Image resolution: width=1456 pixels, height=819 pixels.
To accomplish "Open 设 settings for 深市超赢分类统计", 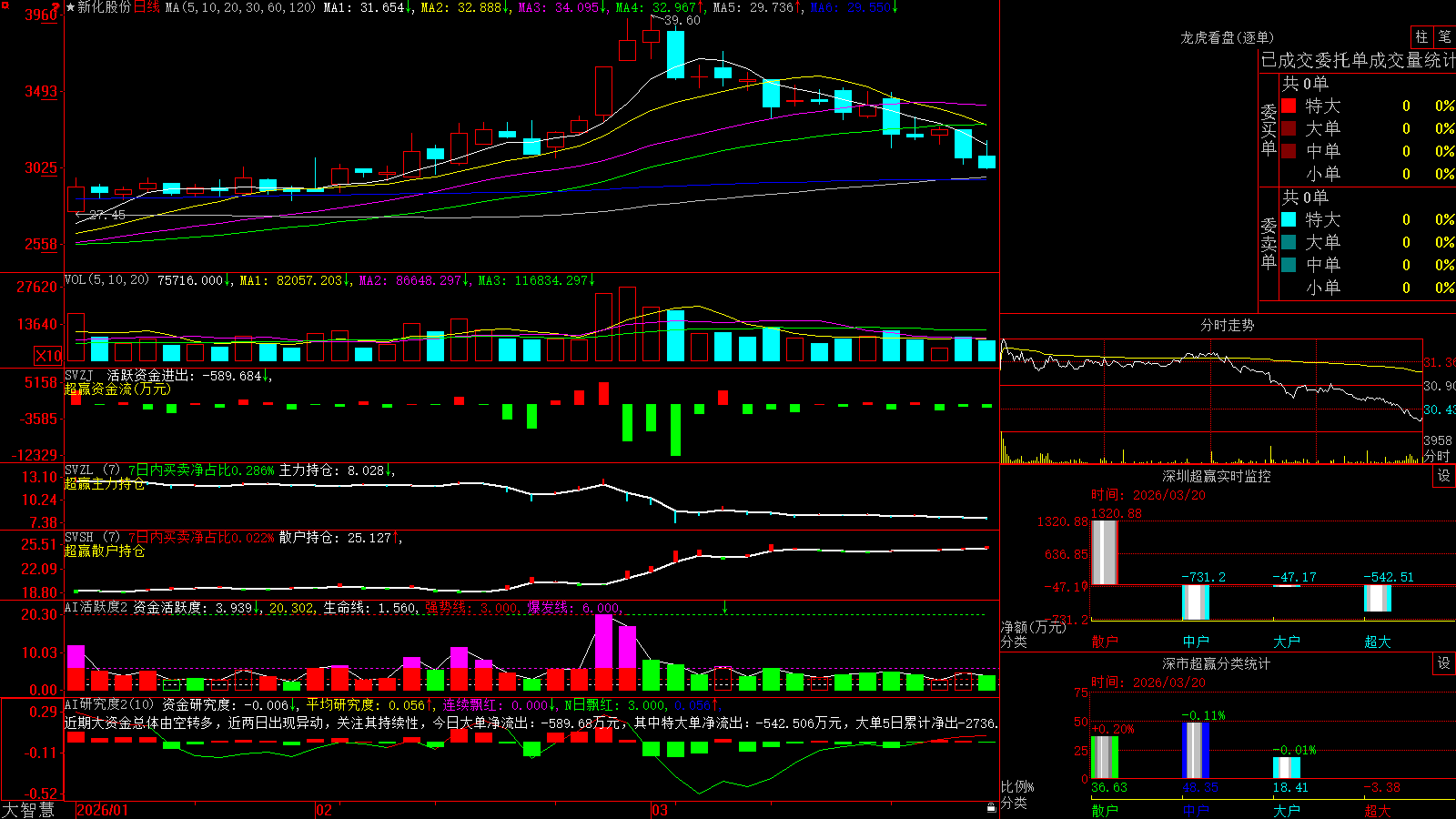I will click(1444, 663).
